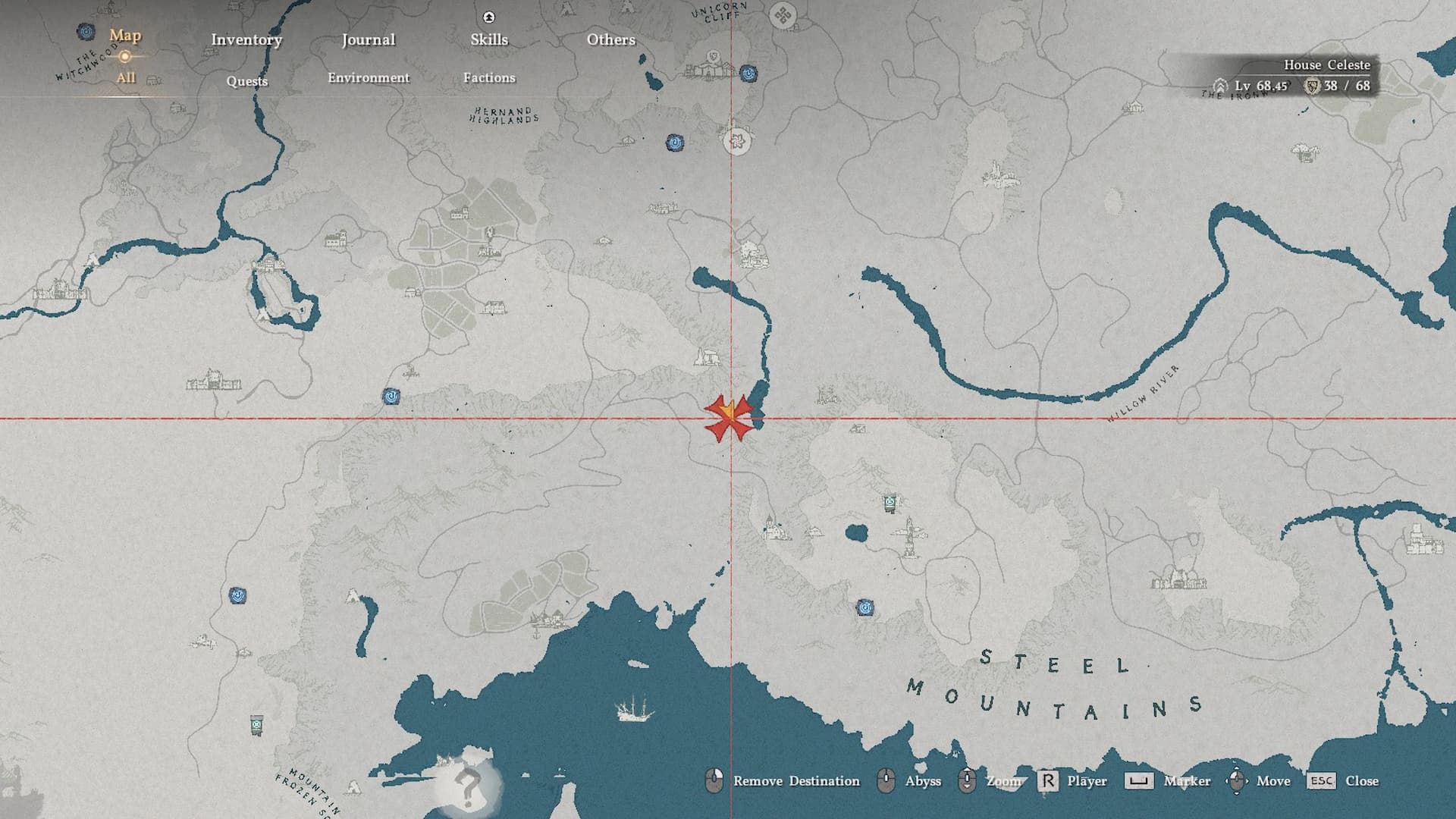The width and height of the screenshot is (1456, 819).
Task: Switch to the Others tab
Action: click(x=610, y=39)
